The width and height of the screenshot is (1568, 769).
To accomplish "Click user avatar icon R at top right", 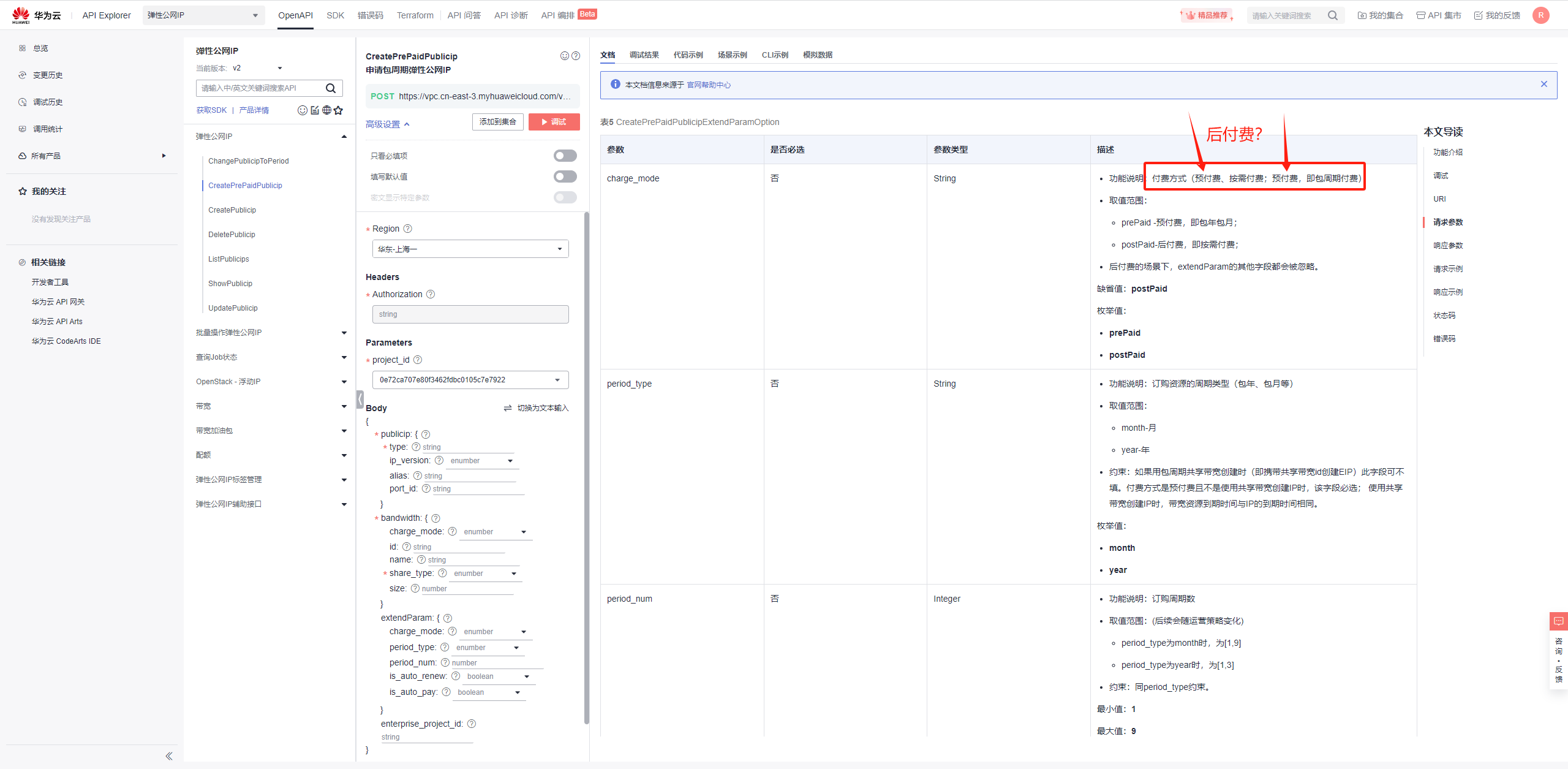I will 1541,15.
